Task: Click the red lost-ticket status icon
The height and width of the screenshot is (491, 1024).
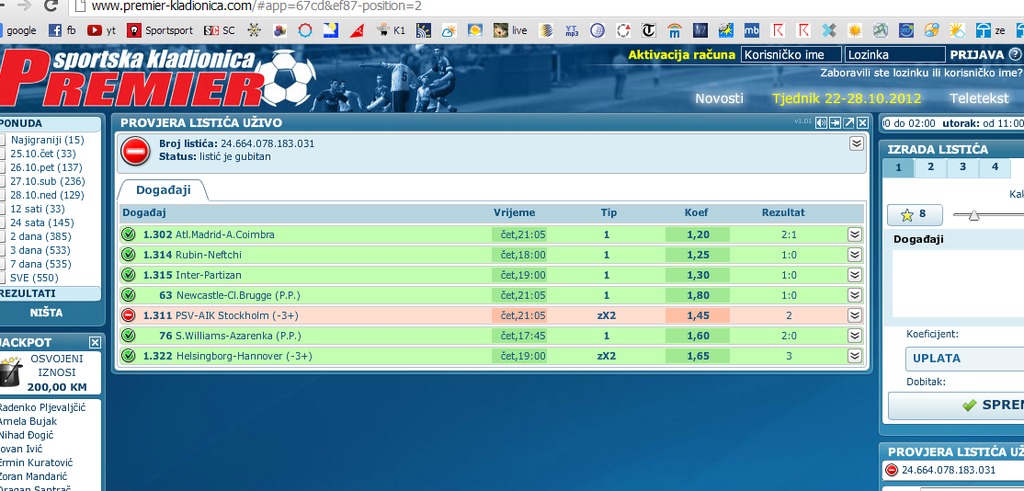Action: coord(135,151)
